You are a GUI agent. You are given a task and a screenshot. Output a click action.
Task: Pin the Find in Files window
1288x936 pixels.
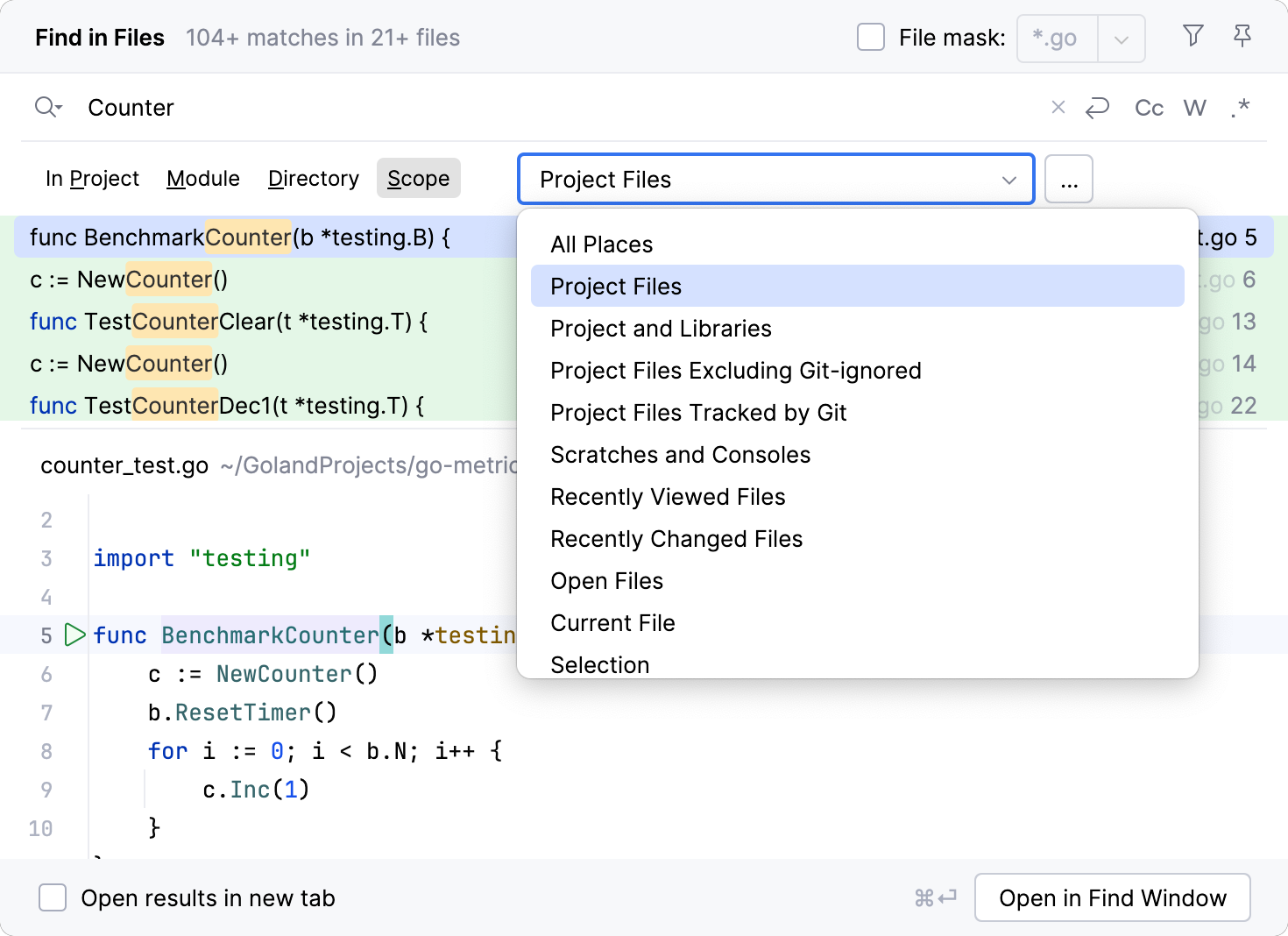1242,36
